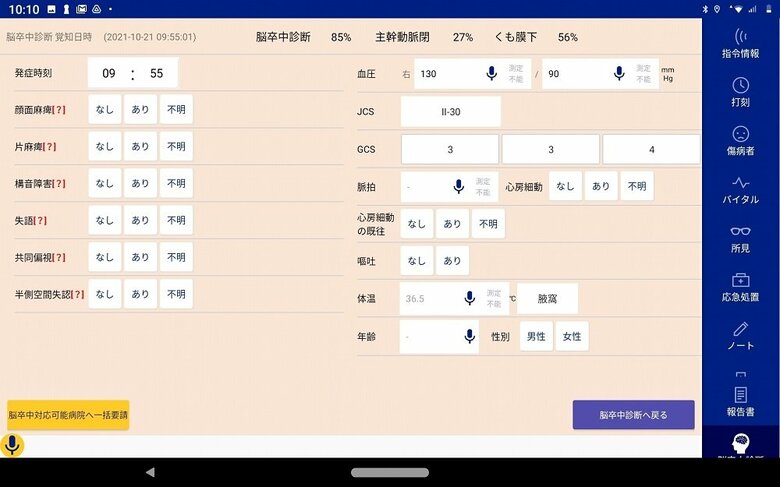
Task: Open the 腋窩 measurement site selector
Action: [x=547, y=298]
